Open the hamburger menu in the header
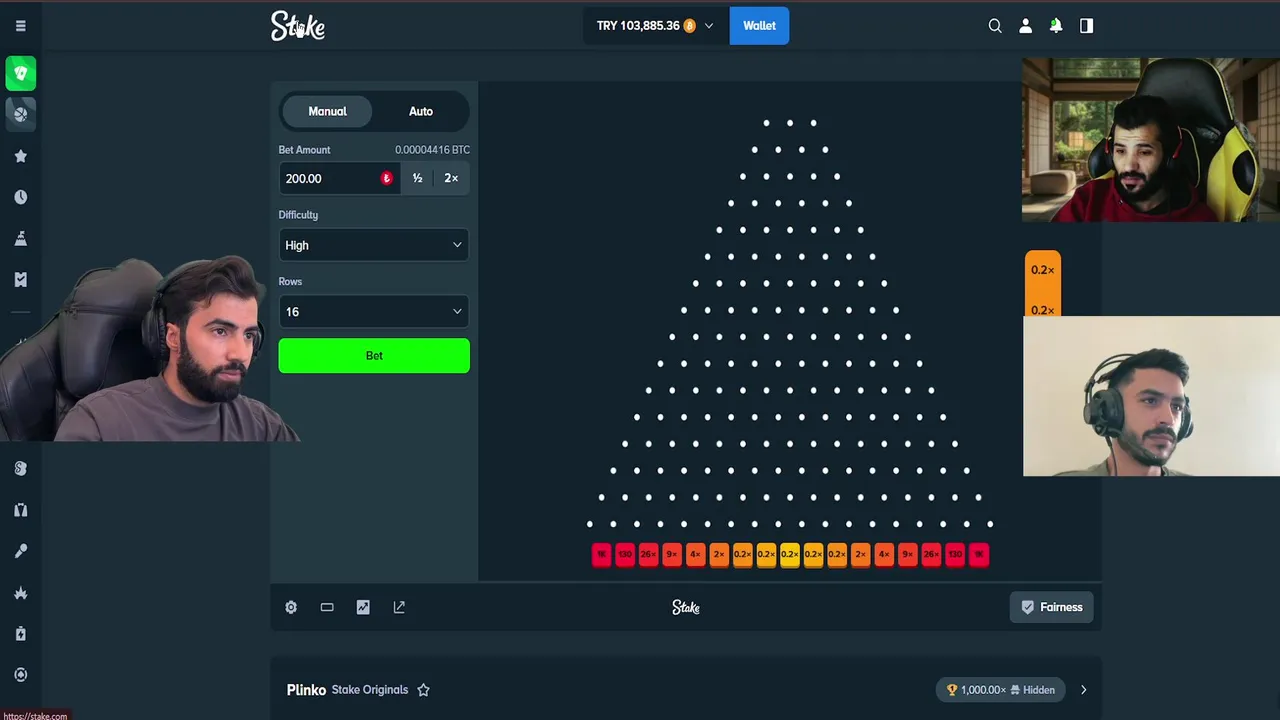Viewport: 1280px width, 720px height. [20, 26]
